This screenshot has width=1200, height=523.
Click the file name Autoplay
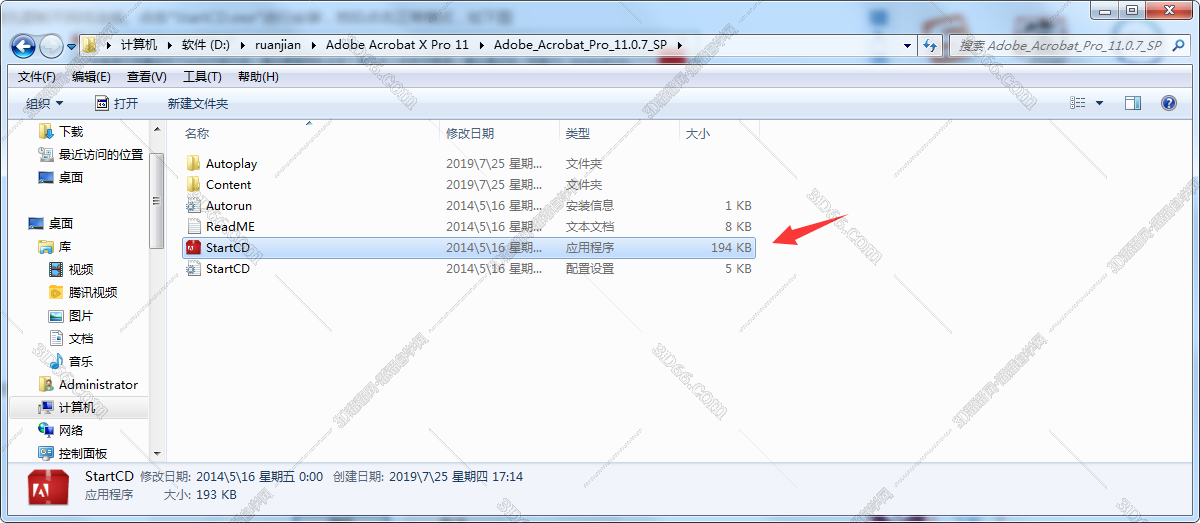click(231, 163)
